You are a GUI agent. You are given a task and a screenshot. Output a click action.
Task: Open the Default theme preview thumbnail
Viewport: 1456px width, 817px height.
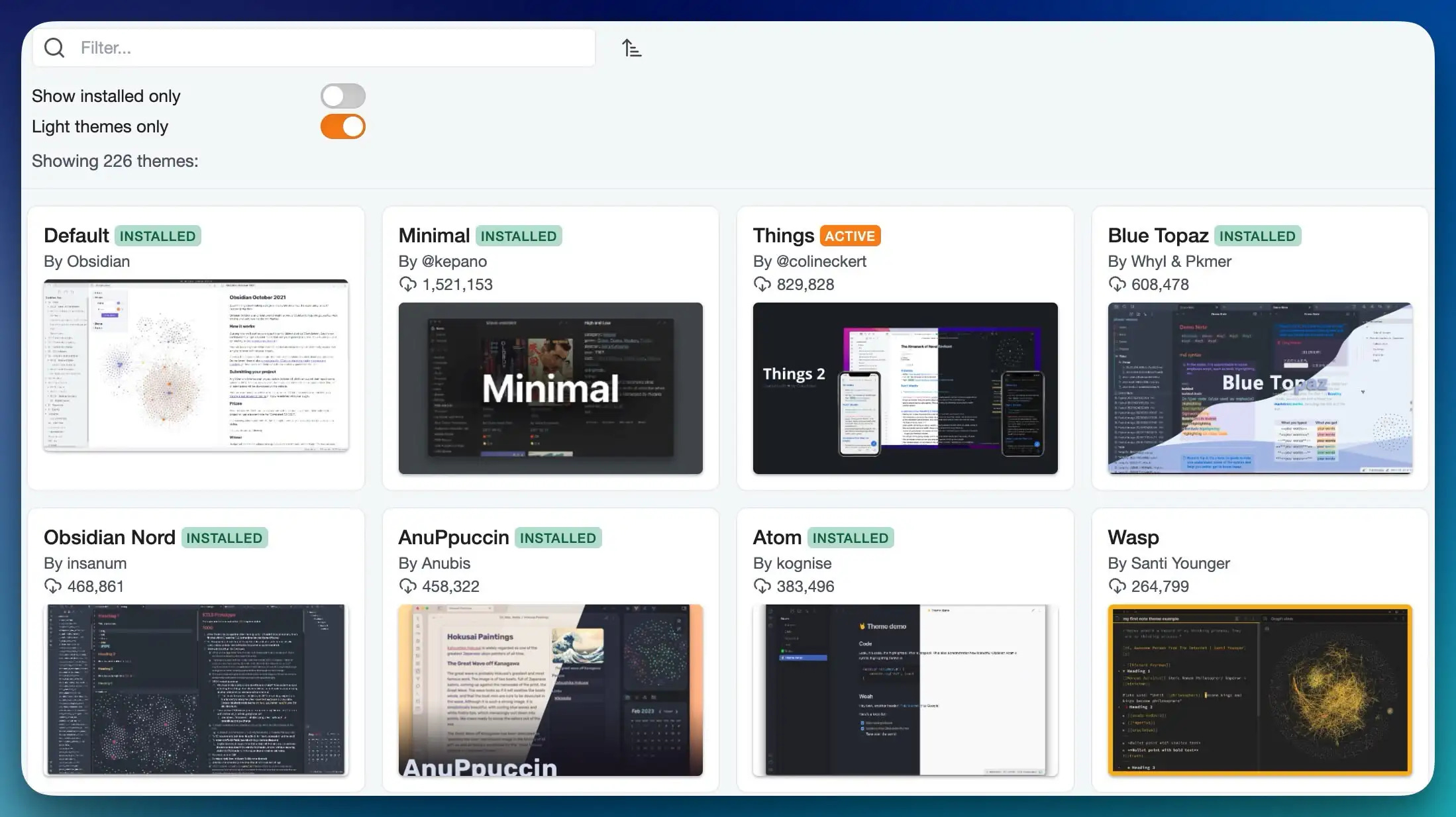[196, 365]
